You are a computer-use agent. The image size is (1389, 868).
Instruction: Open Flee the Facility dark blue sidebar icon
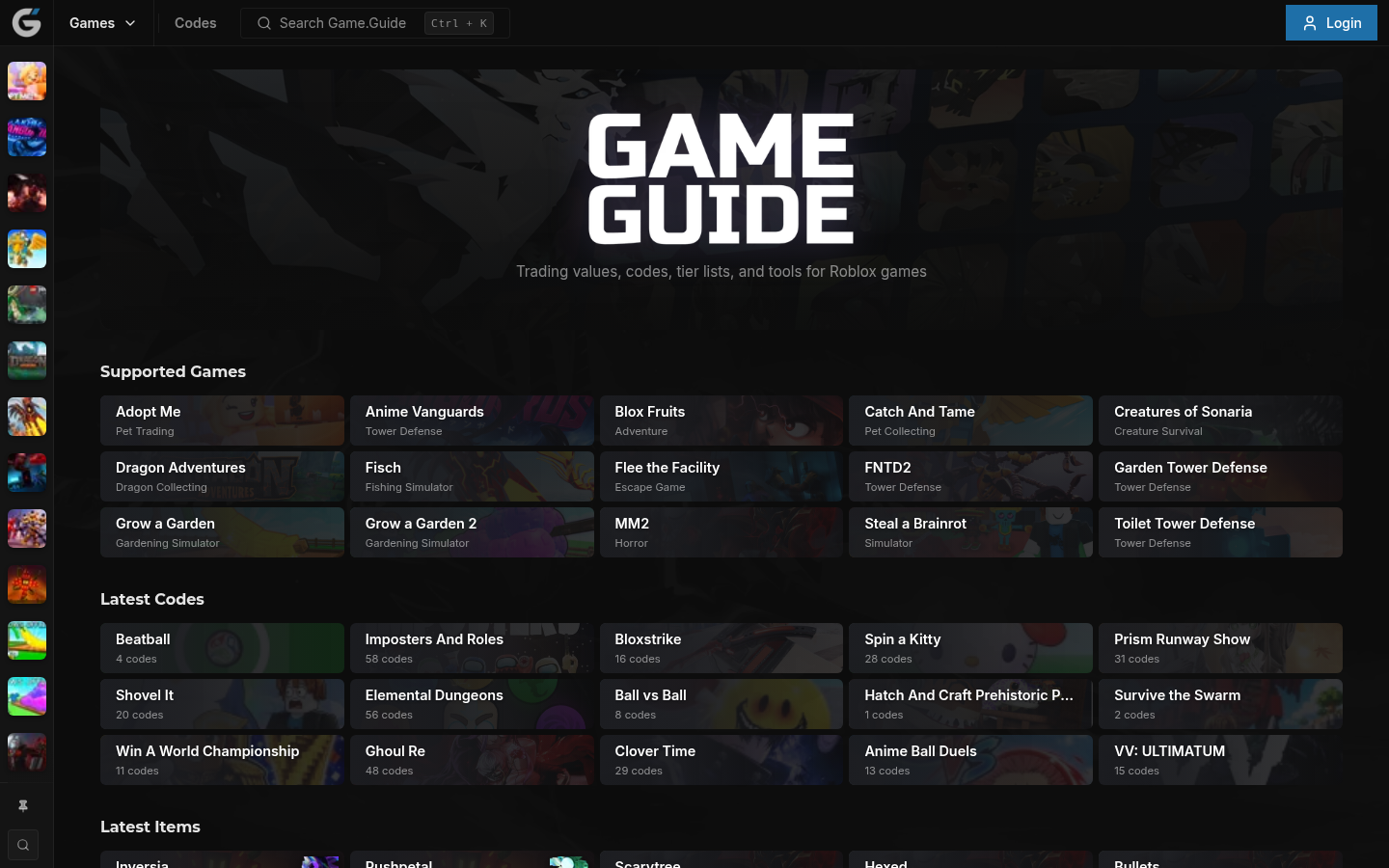(x=27, y=473)
